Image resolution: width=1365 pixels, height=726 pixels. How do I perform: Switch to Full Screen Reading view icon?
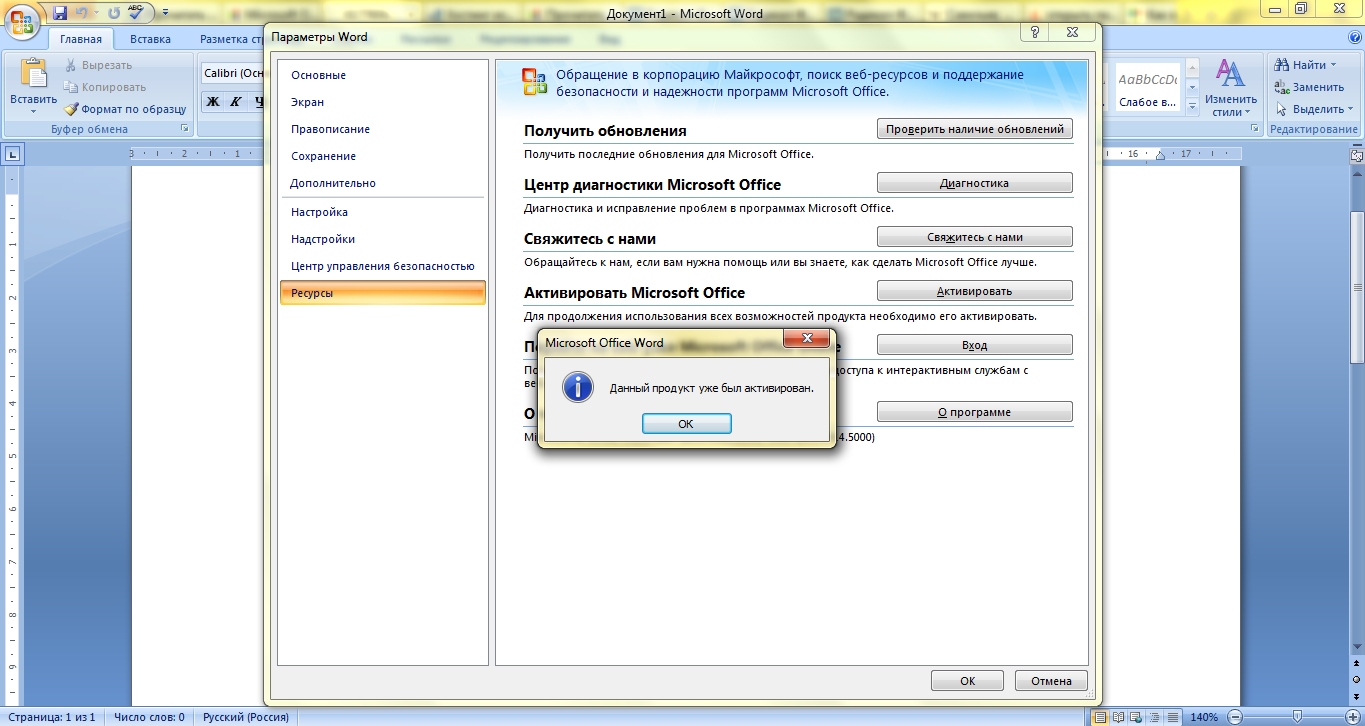[x=1118, y=717]
